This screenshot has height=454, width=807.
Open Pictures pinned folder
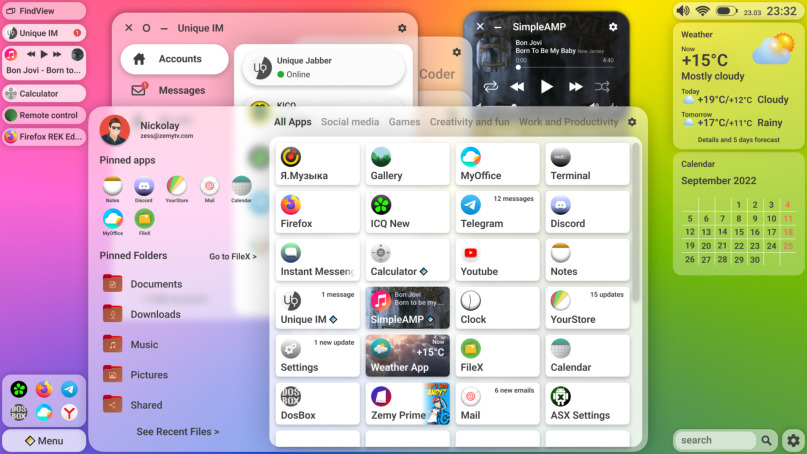[x=135, y=375]
